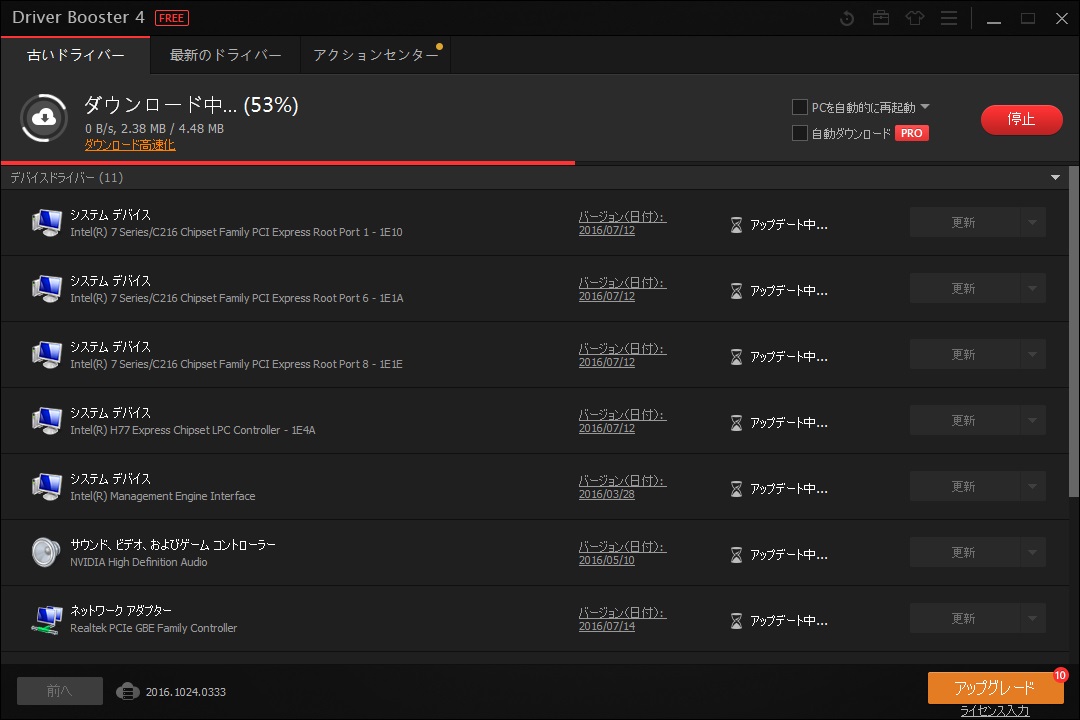1080x720 pixels.
Task: Open the hamburger menu icon
Action: tap(949, 18)
